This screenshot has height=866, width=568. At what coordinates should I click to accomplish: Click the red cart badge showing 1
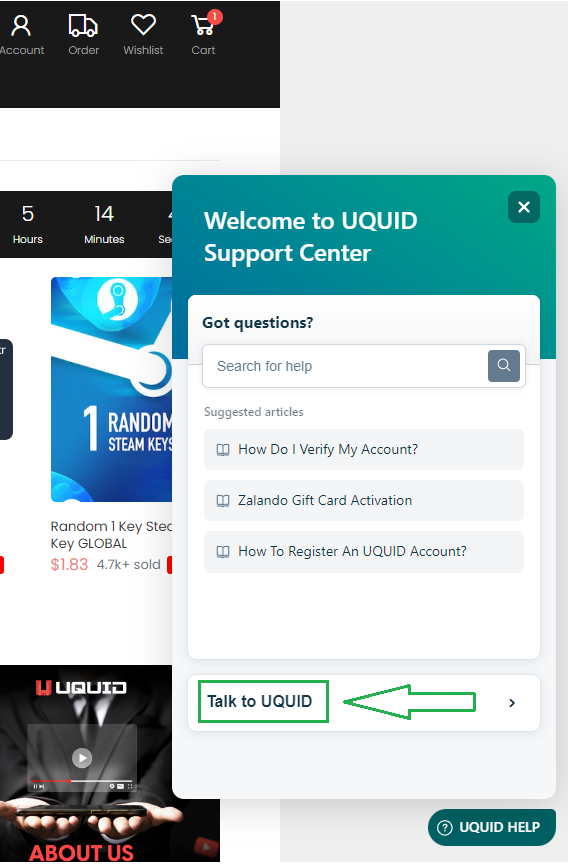coord(214,17)
